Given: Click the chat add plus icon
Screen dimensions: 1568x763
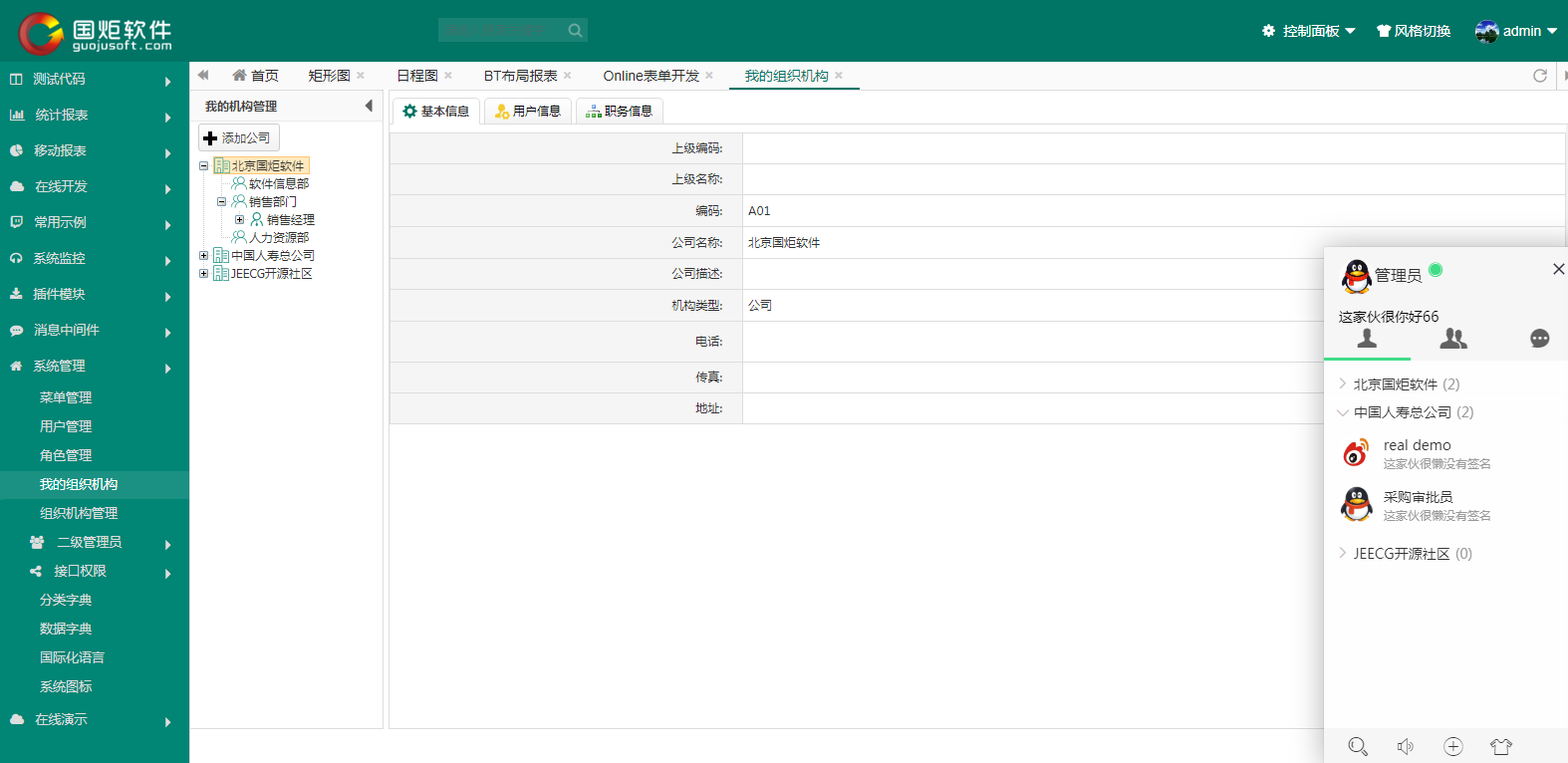Looking at the screenshot, I should (1453, 746).
